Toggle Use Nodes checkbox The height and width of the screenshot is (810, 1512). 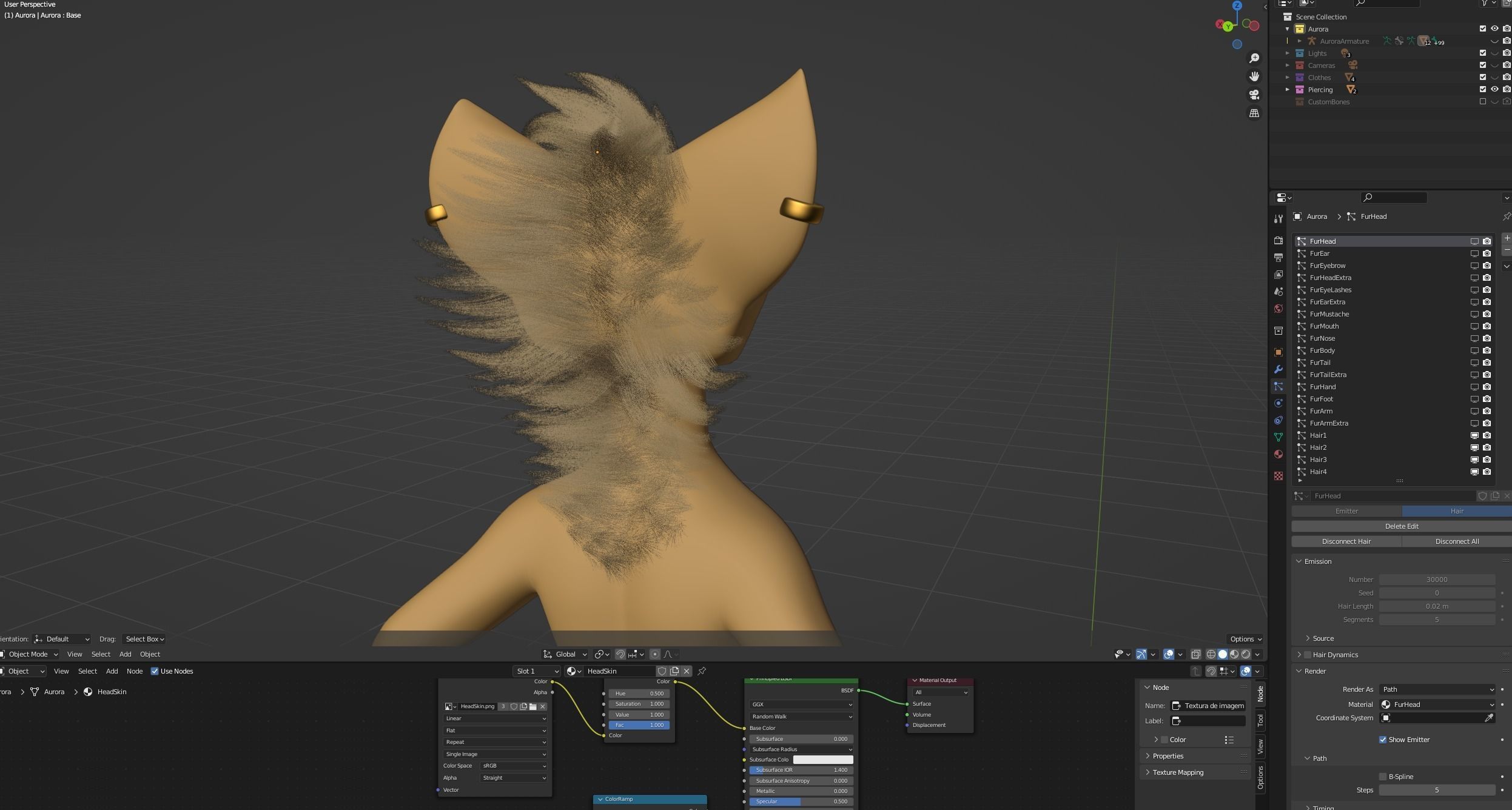[154, 671]
